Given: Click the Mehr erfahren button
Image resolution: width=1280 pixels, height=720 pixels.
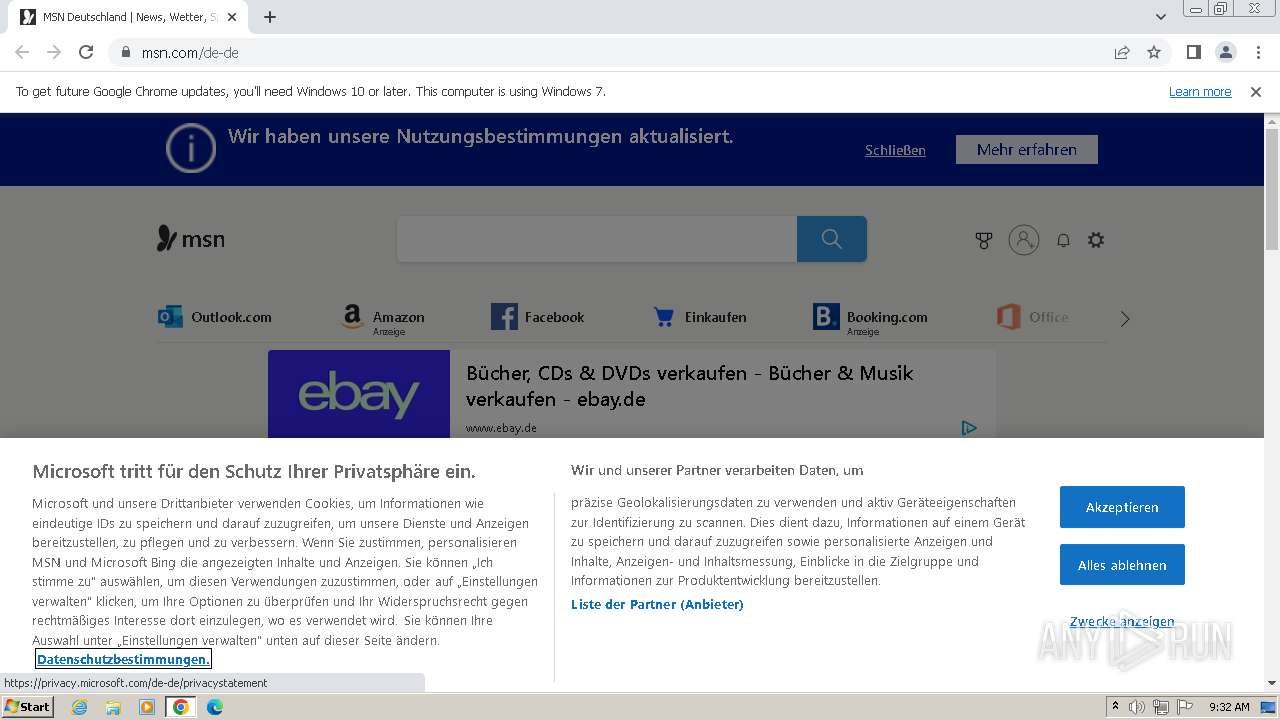Looking at the screenshot, I should click(1027, 149).
